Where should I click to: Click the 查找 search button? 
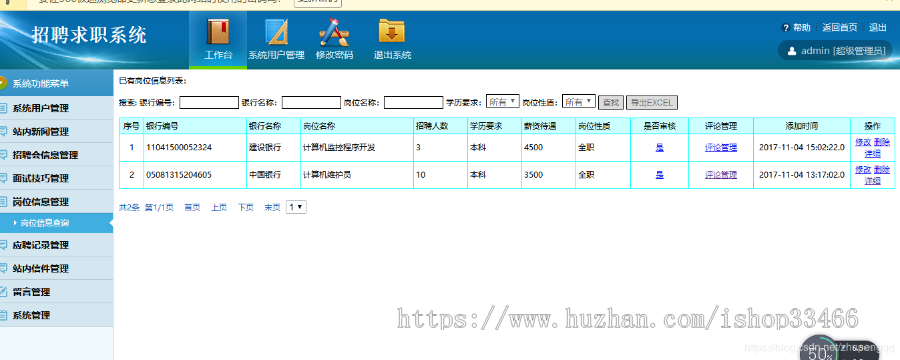(x=611, y=103)
